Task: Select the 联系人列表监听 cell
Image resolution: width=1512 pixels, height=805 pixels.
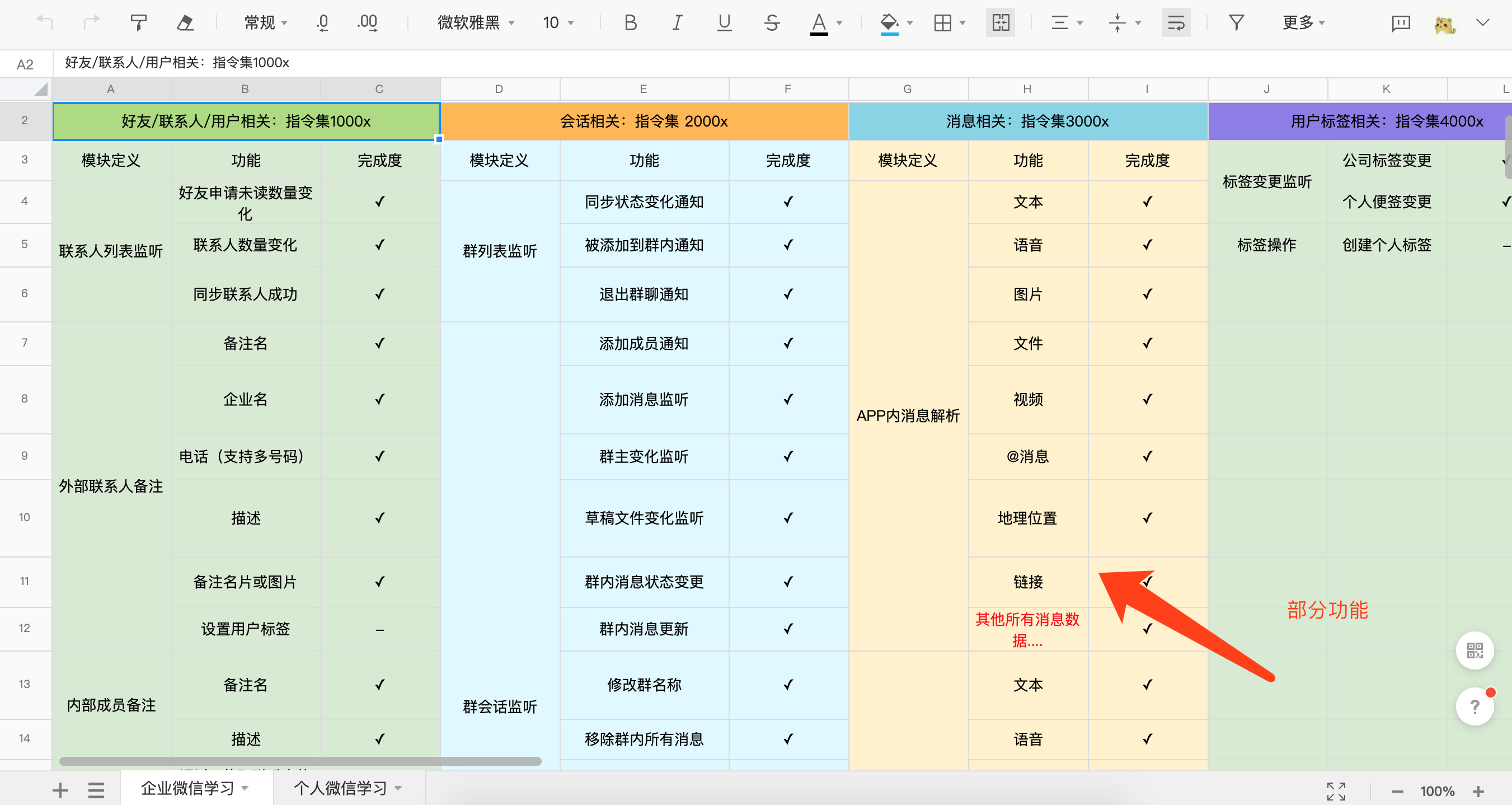Action: click(111, 252)
